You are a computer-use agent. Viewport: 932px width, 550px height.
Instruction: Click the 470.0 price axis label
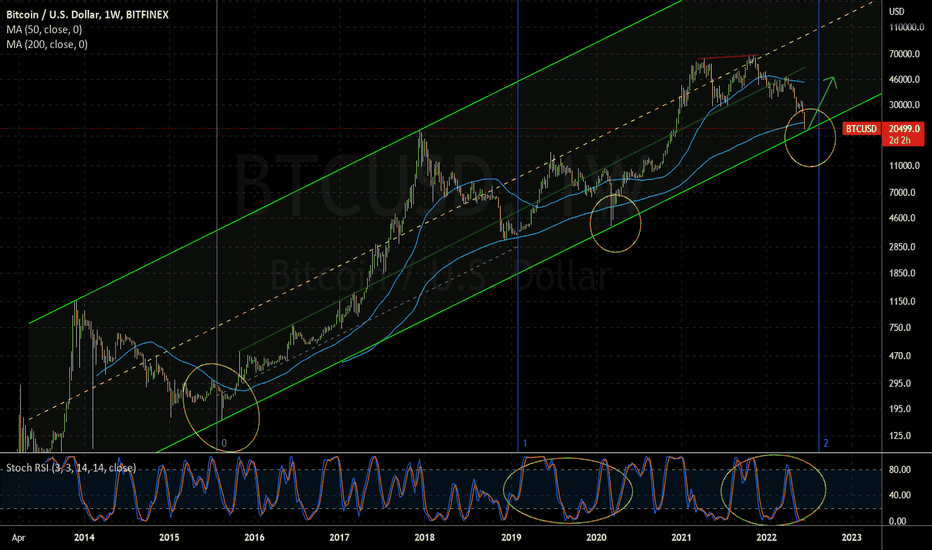(900, 356)
